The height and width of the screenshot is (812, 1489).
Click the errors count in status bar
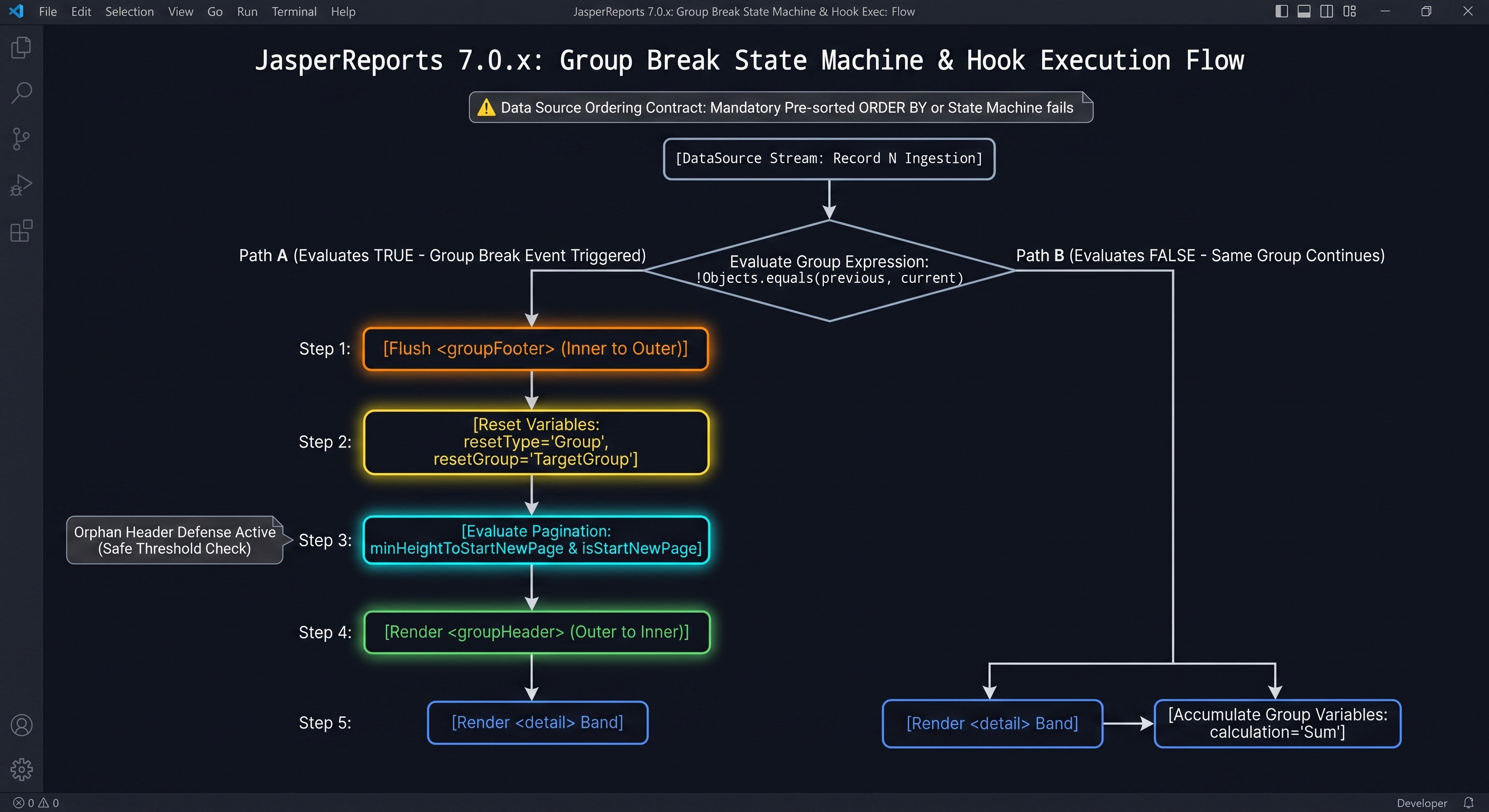pyautogui.click(x=23, y=803)
